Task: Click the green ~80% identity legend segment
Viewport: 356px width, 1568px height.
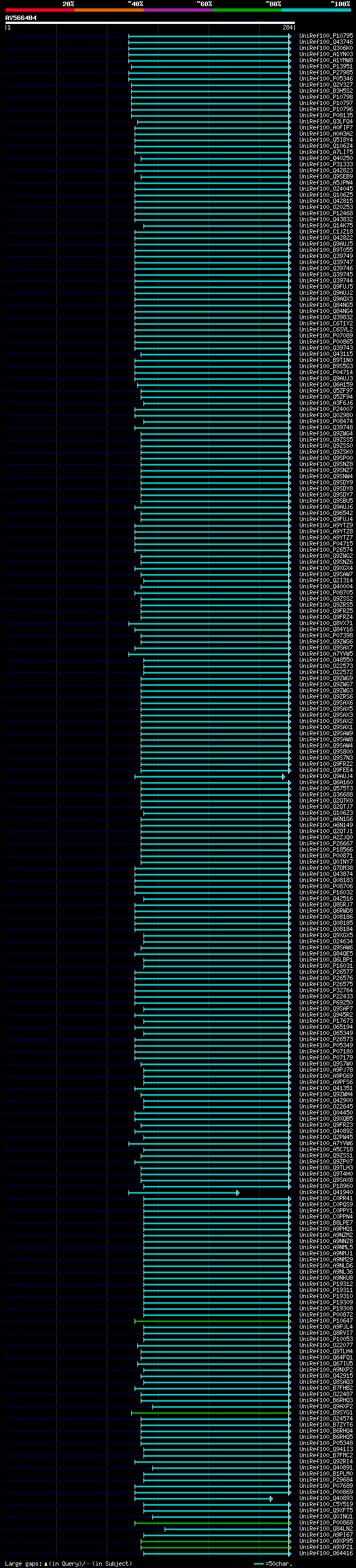Action: 247,11
